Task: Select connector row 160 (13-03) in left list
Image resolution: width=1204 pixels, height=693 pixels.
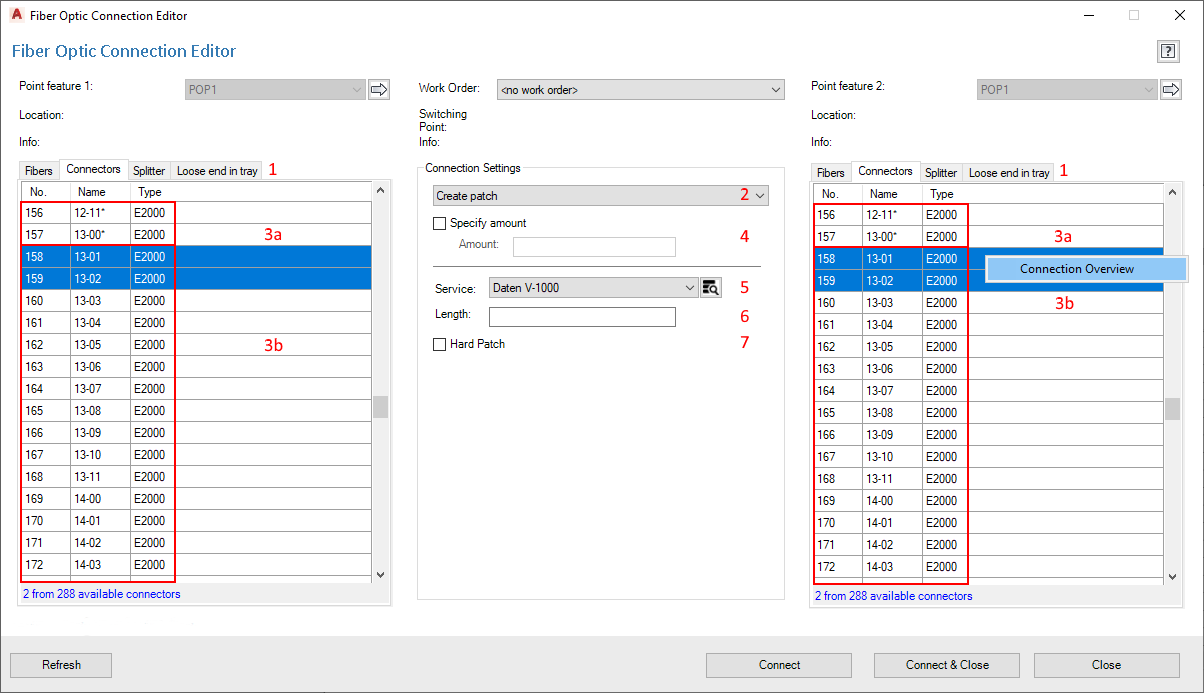Action: coord(196,301)
